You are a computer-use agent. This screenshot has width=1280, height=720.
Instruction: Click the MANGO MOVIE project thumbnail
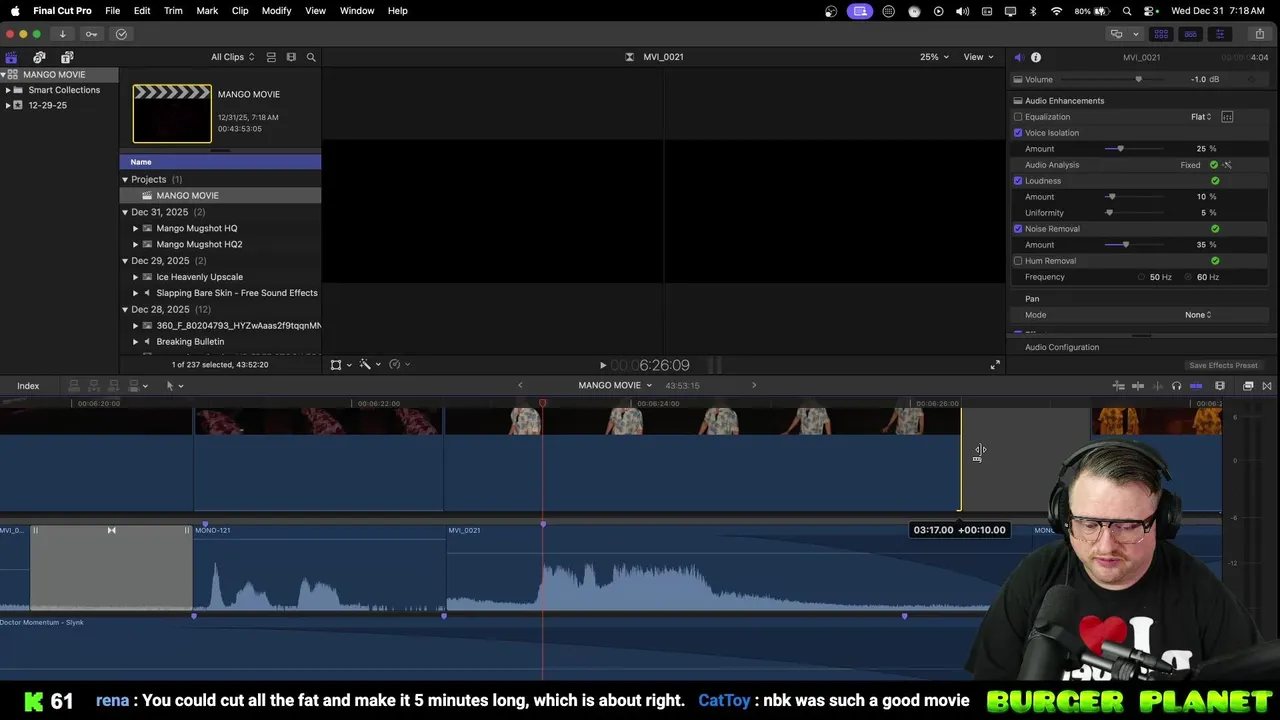[172, 114]
